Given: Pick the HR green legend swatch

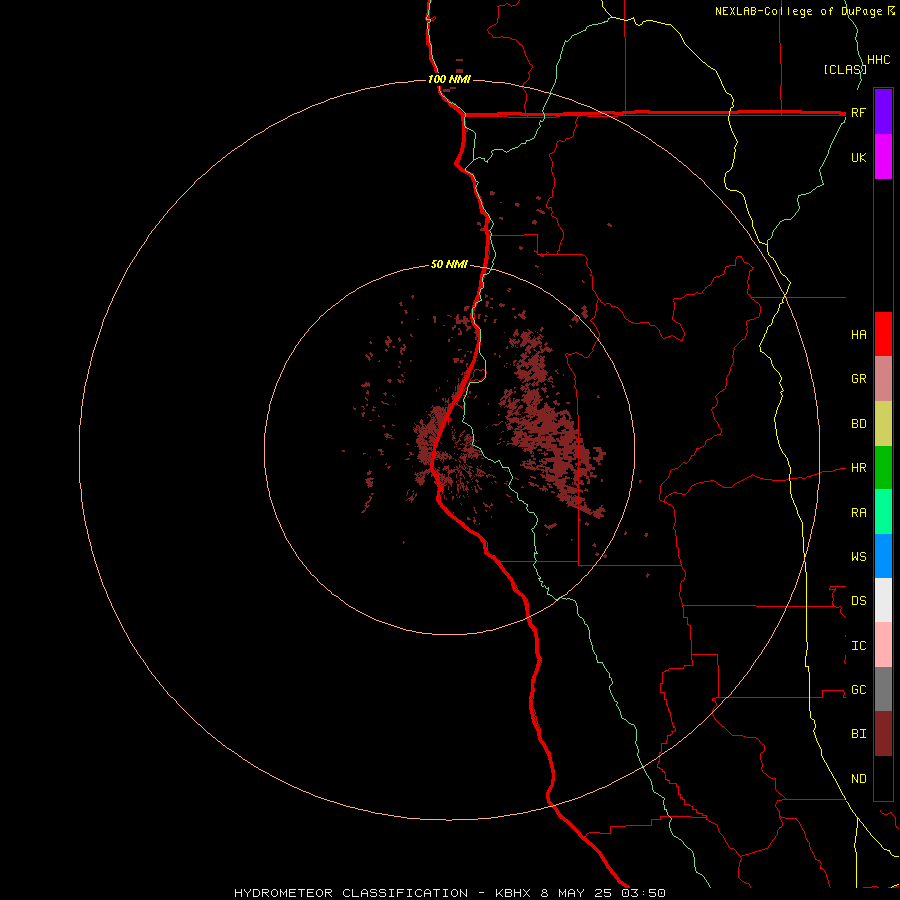Looking at the screenshot, I should (x=883, y=468).
